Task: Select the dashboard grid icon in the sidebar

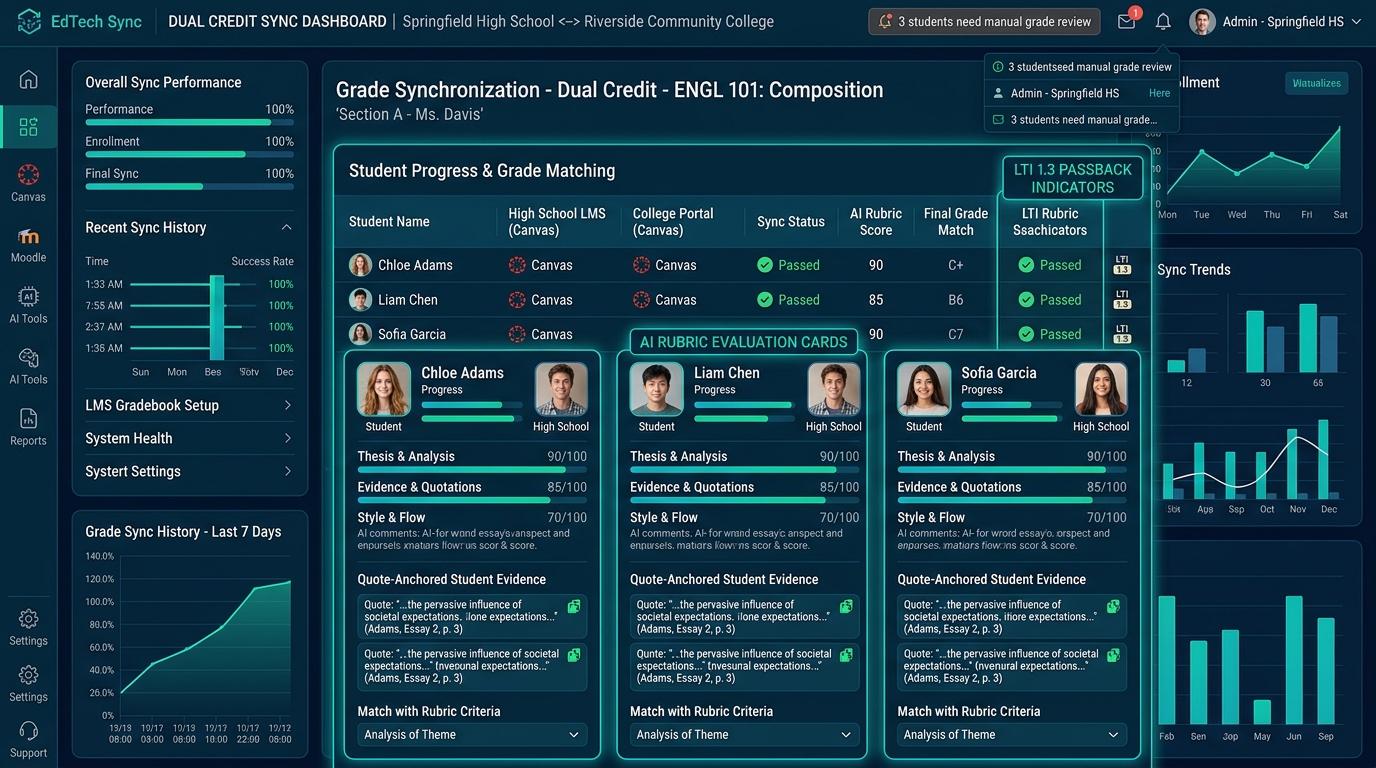Action: pos(28,127)
